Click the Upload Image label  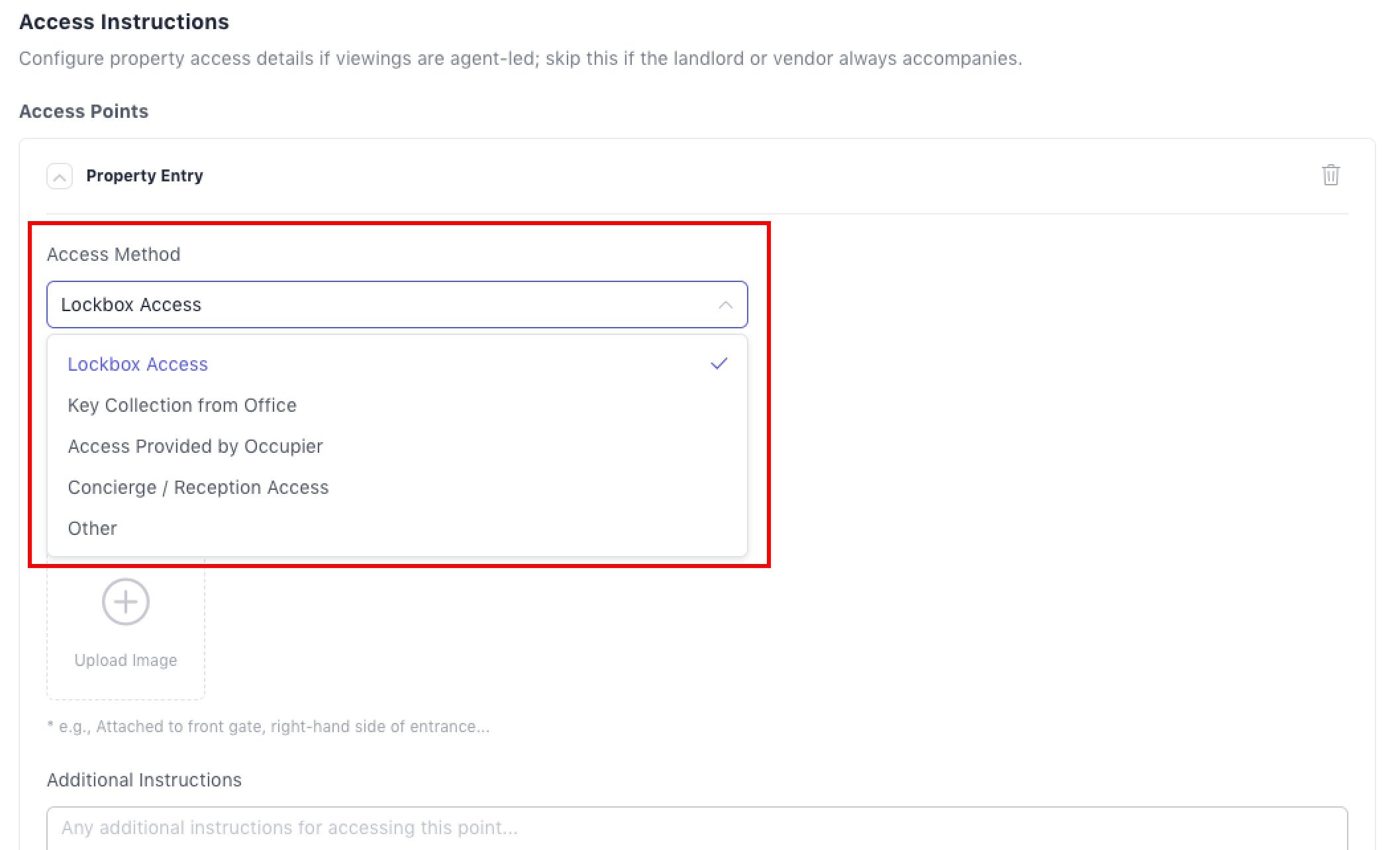pyautogui.click(x=126, y=660)
